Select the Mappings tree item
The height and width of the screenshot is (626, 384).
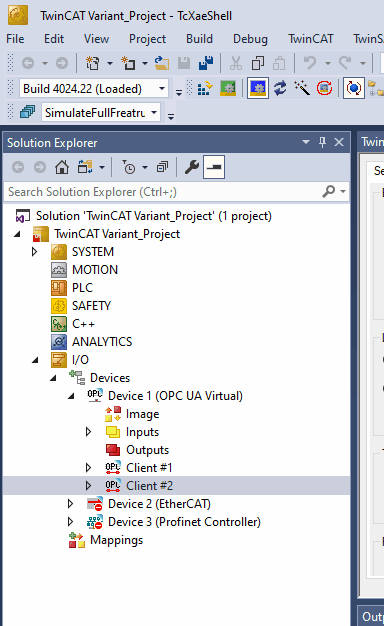pyautogui.click(x=116, y=540)
